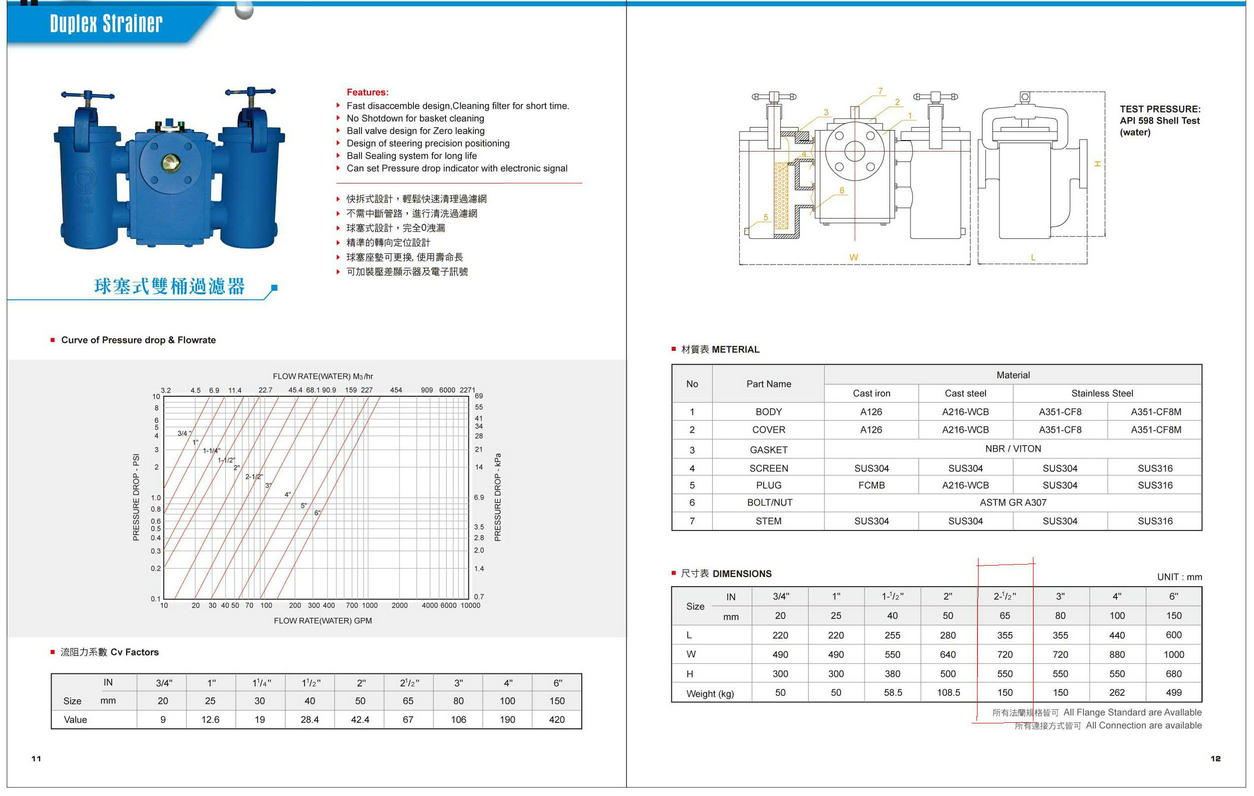Select Cv value 12.6 in Cv table

coord(211,719)
